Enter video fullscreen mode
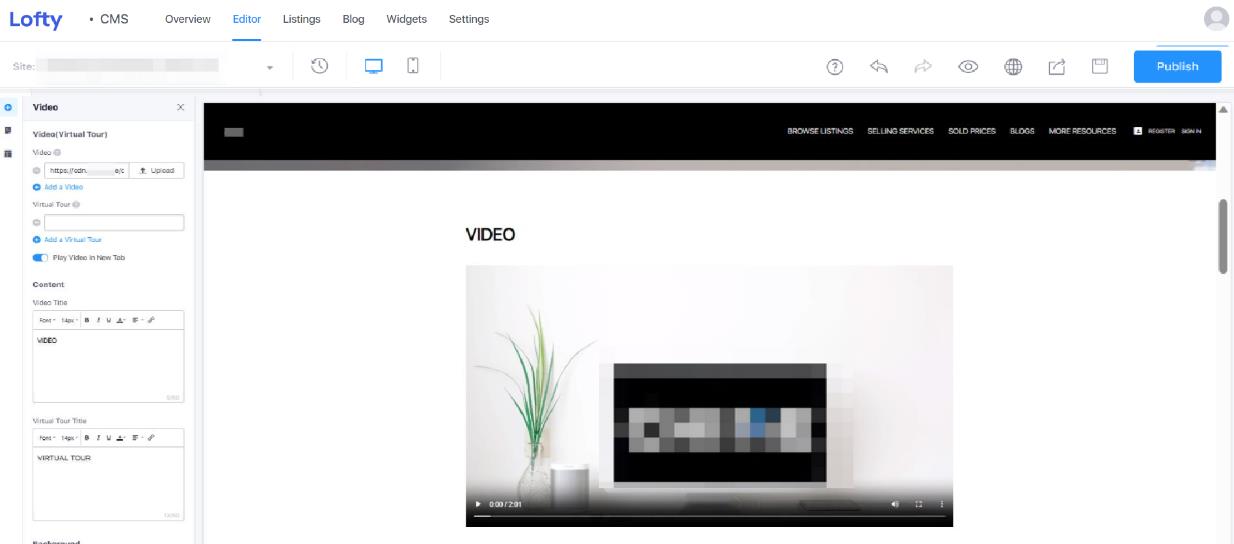 (x=919, y=504)
